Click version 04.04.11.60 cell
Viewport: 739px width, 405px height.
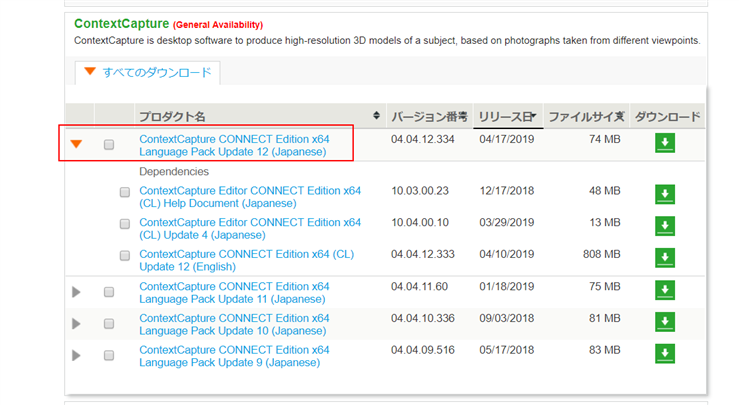click(x=419, y=286)
